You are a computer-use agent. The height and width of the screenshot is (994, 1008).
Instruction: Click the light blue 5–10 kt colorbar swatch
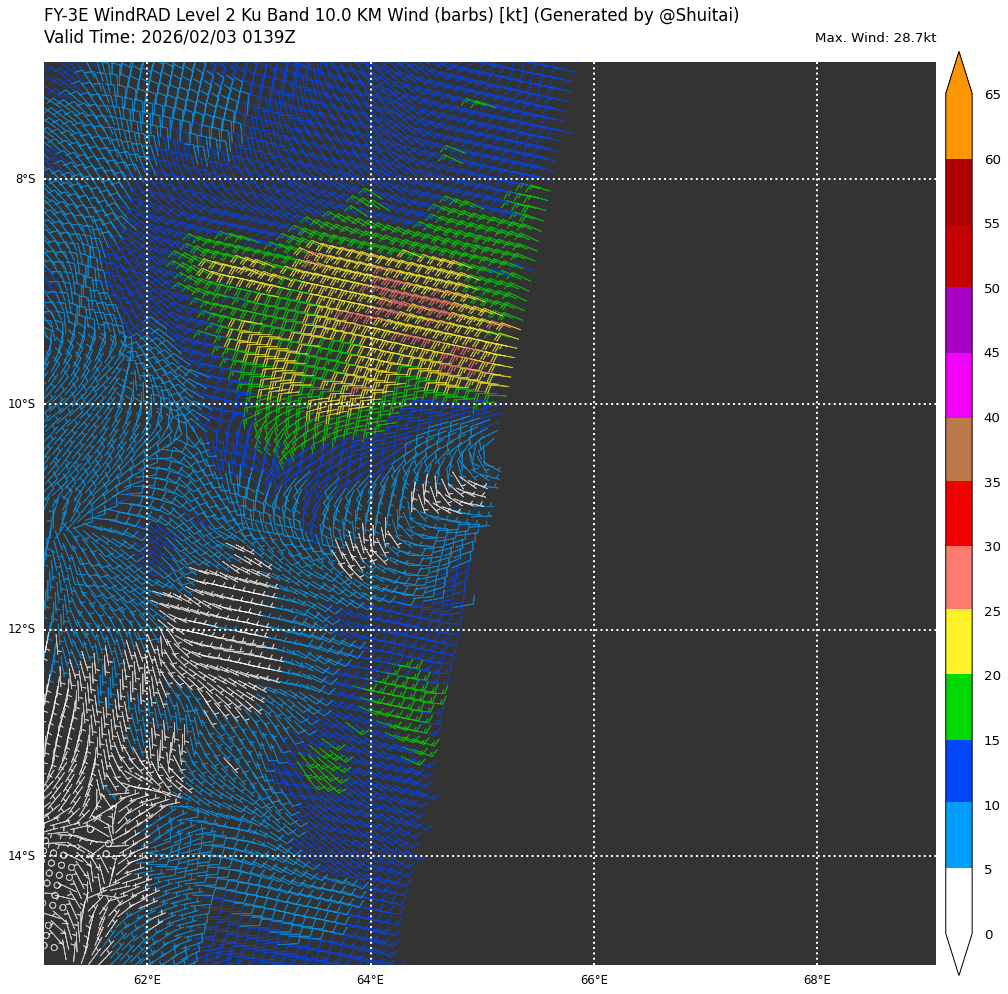click(x=958, y=835)
